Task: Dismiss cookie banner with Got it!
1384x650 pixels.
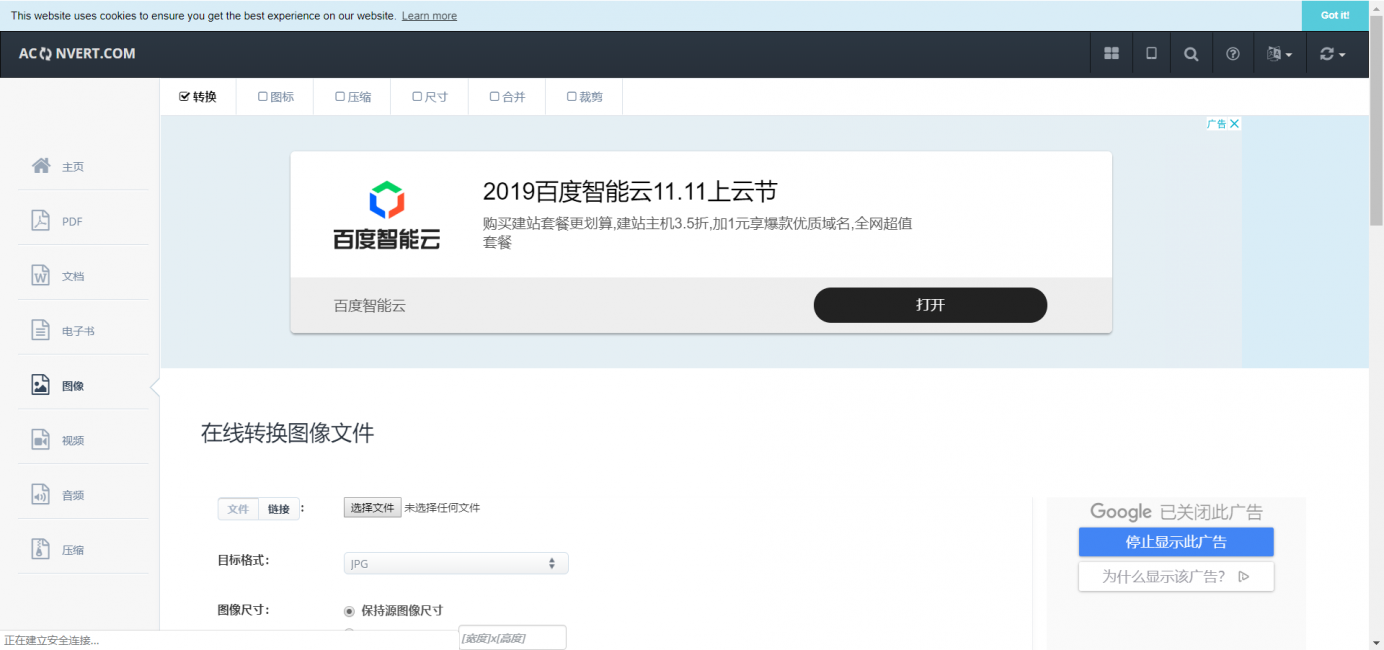Action: (x=1335, y=15)
